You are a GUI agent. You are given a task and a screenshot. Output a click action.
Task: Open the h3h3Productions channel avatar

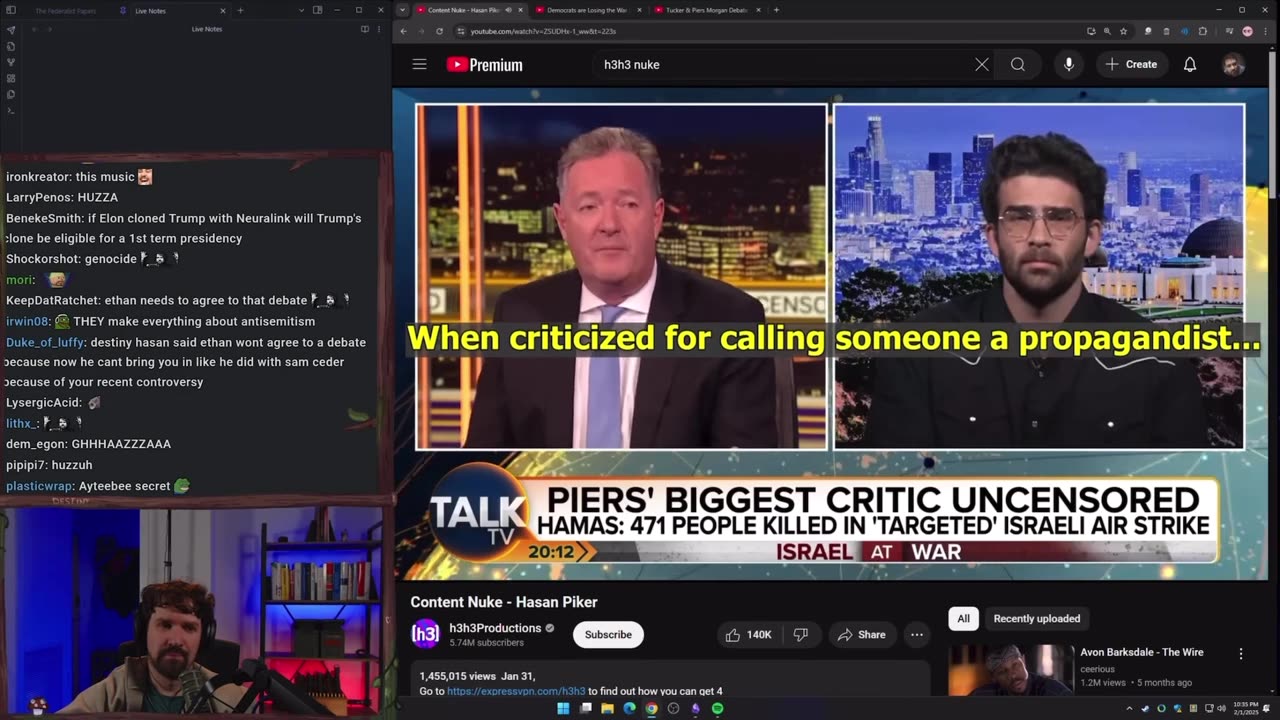point(425,634)
